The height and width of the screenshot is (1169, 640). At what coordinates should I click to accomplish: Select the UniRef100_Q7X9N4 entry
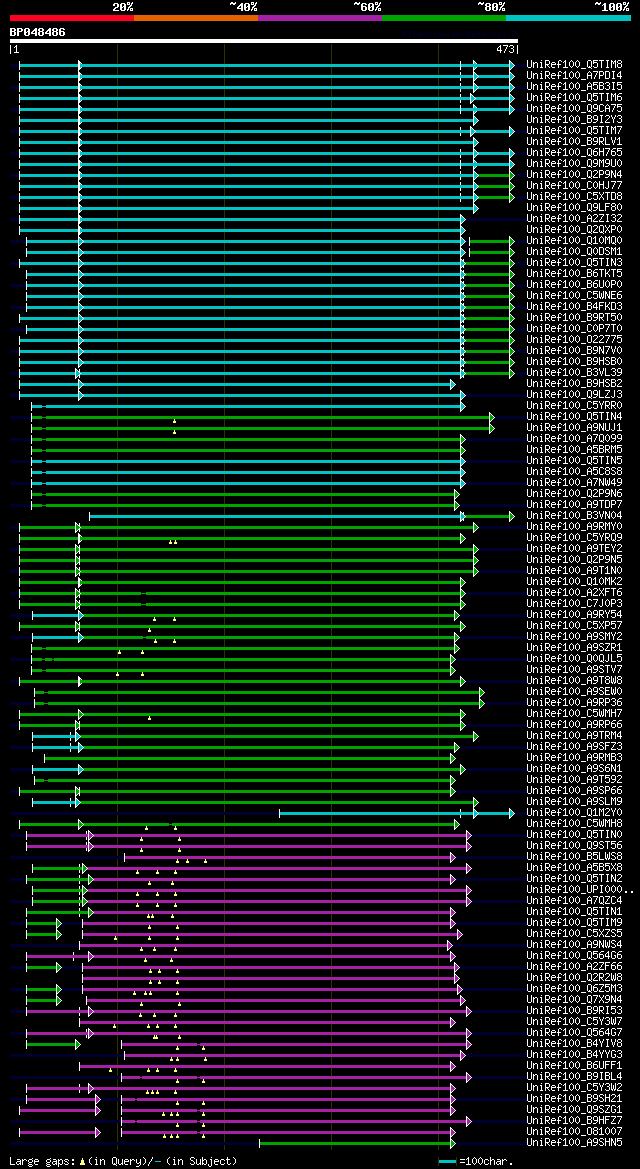[x=574, y=999]
